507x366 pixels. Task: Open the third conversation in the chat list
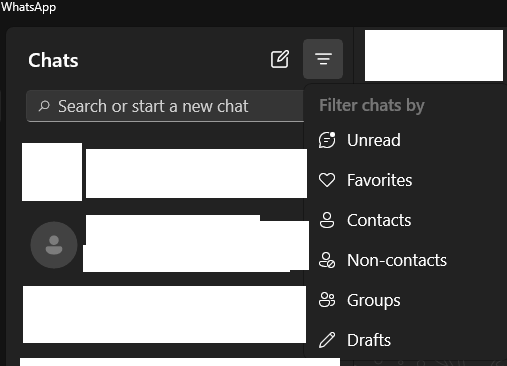164,314
